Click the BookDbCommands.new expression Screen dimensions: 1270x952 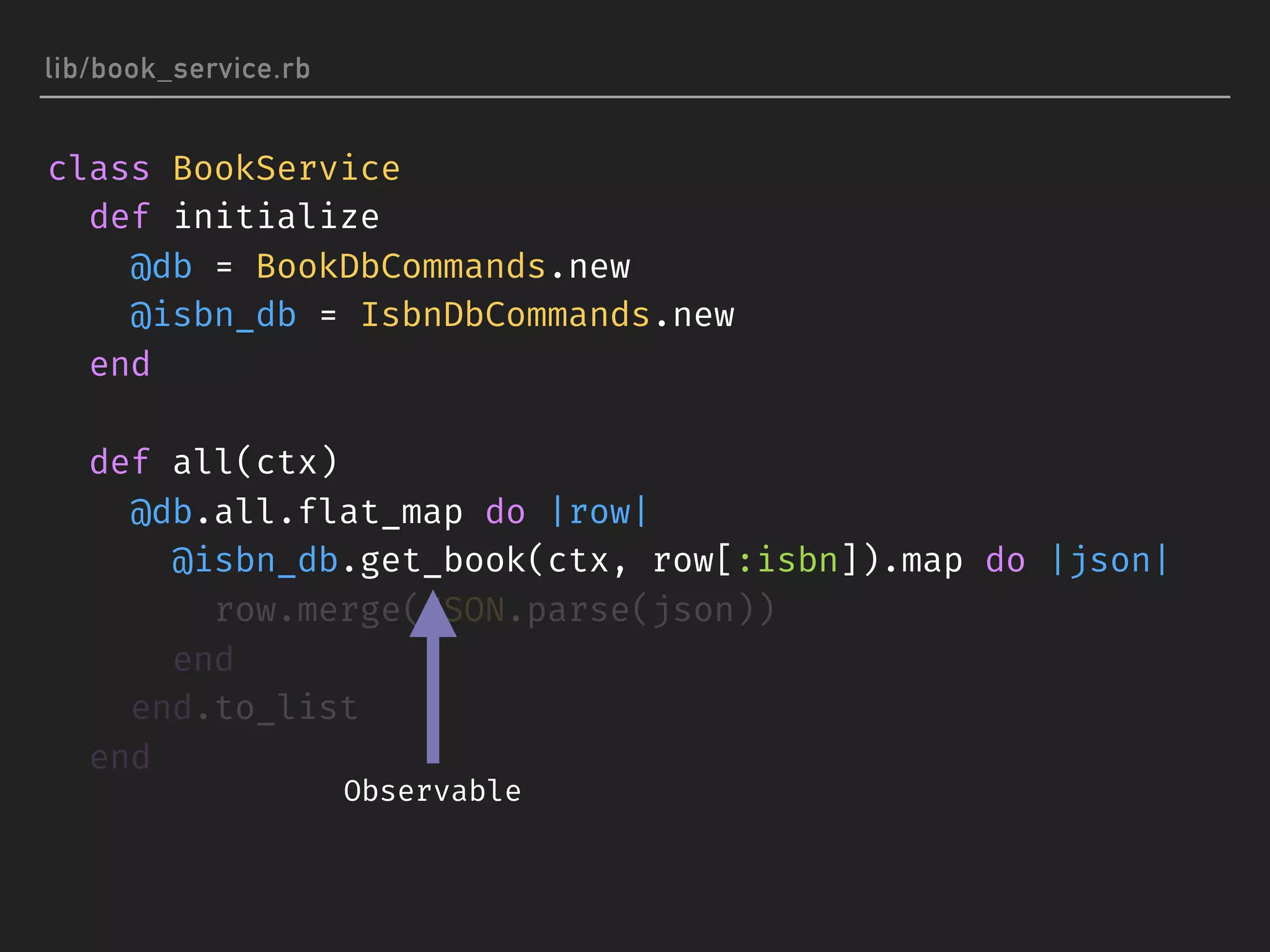pyautogui.click(x=443, y=267)
